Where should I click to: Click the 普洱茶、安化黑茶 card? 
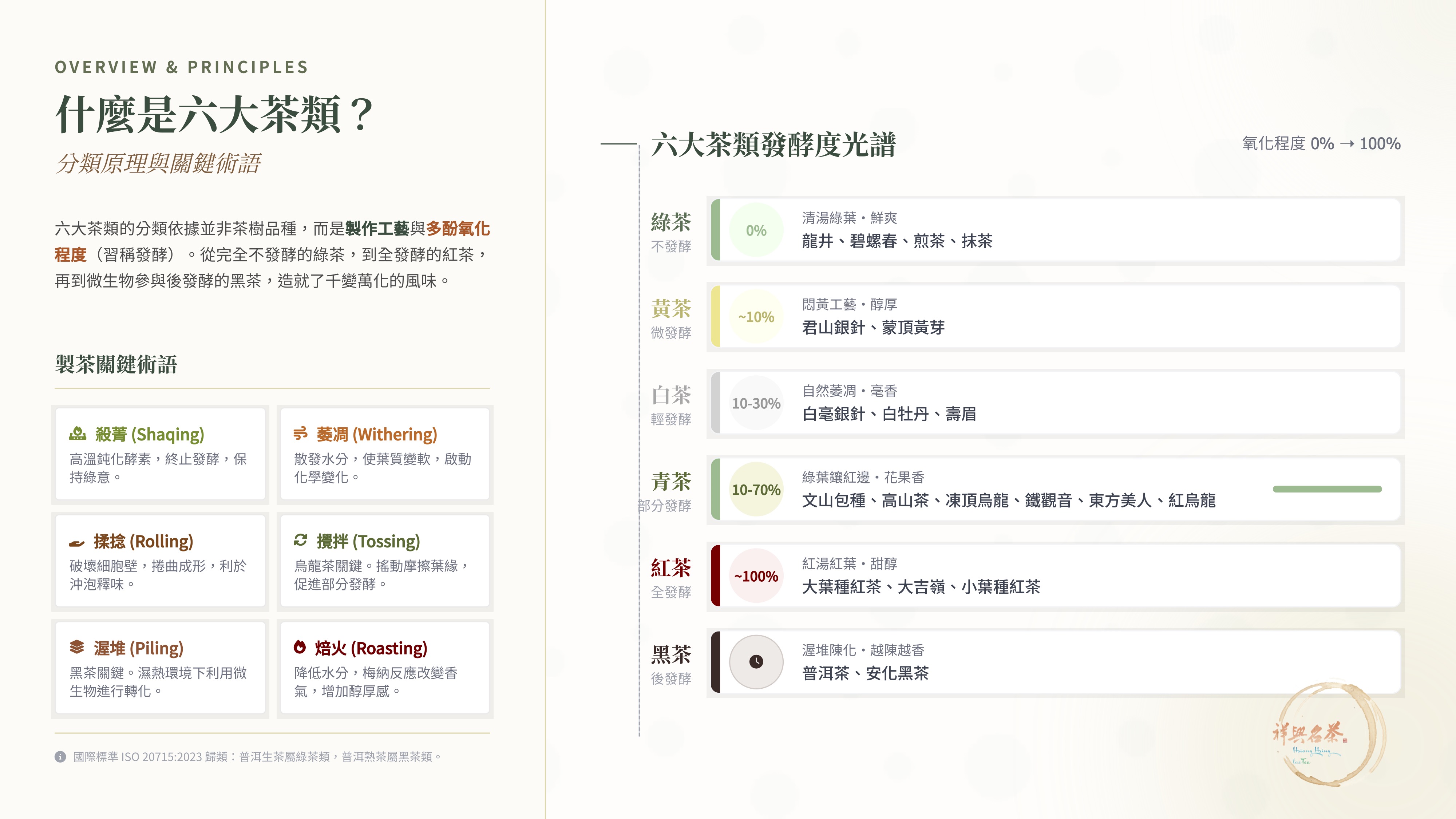pos(1055,661)
